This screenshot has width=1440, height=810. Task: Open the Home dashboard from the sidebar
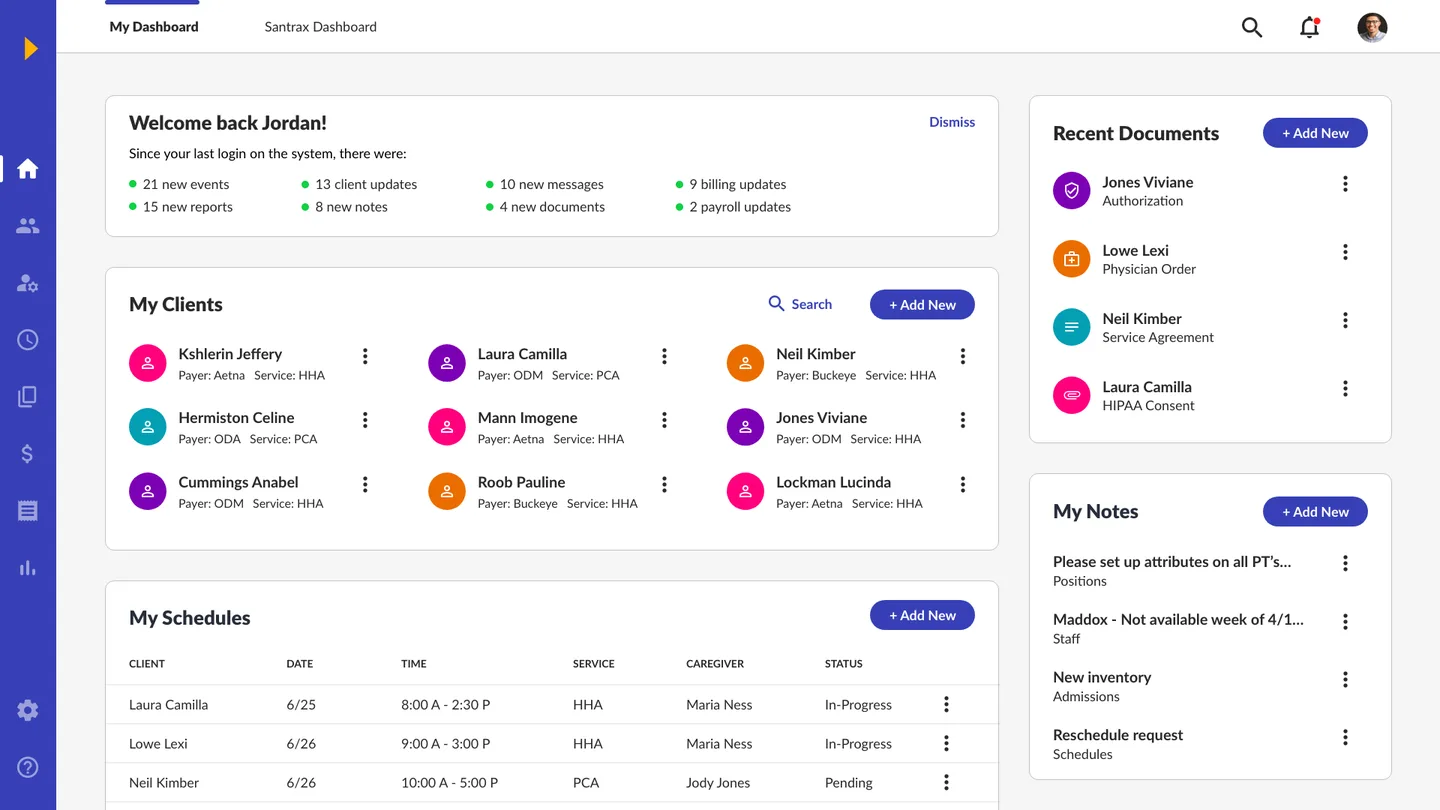tap(27, 168)
